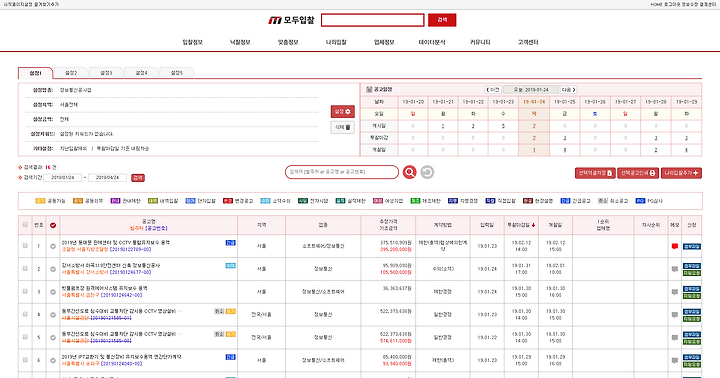Viewport: 720px width, 378px height.
Task: Open the 고객센터 main menu
Action: tap(528, 42)
